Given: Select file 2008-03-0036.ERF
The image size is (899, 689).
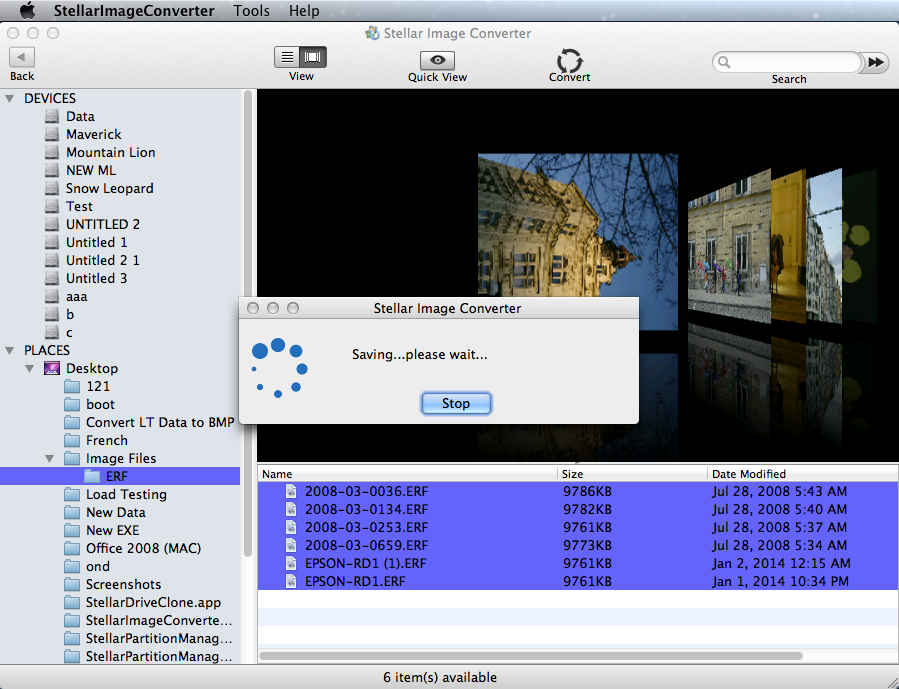Looking at the screenshot, I should click(x=578, y=491).
